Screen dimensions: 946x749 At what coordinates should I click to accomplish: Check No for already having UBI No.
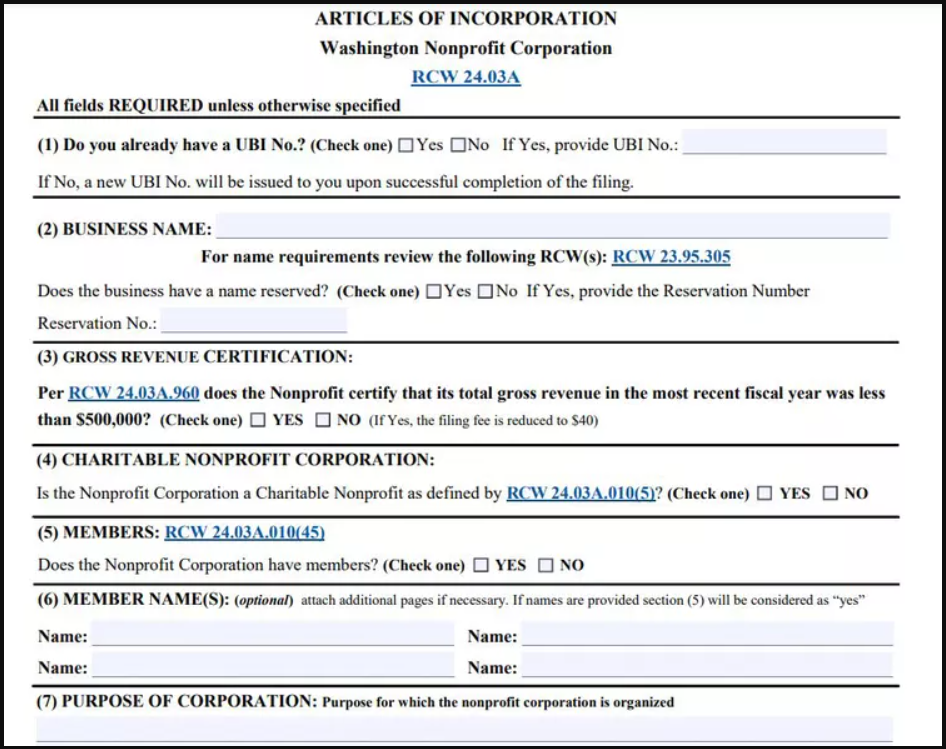click(459, 145)
